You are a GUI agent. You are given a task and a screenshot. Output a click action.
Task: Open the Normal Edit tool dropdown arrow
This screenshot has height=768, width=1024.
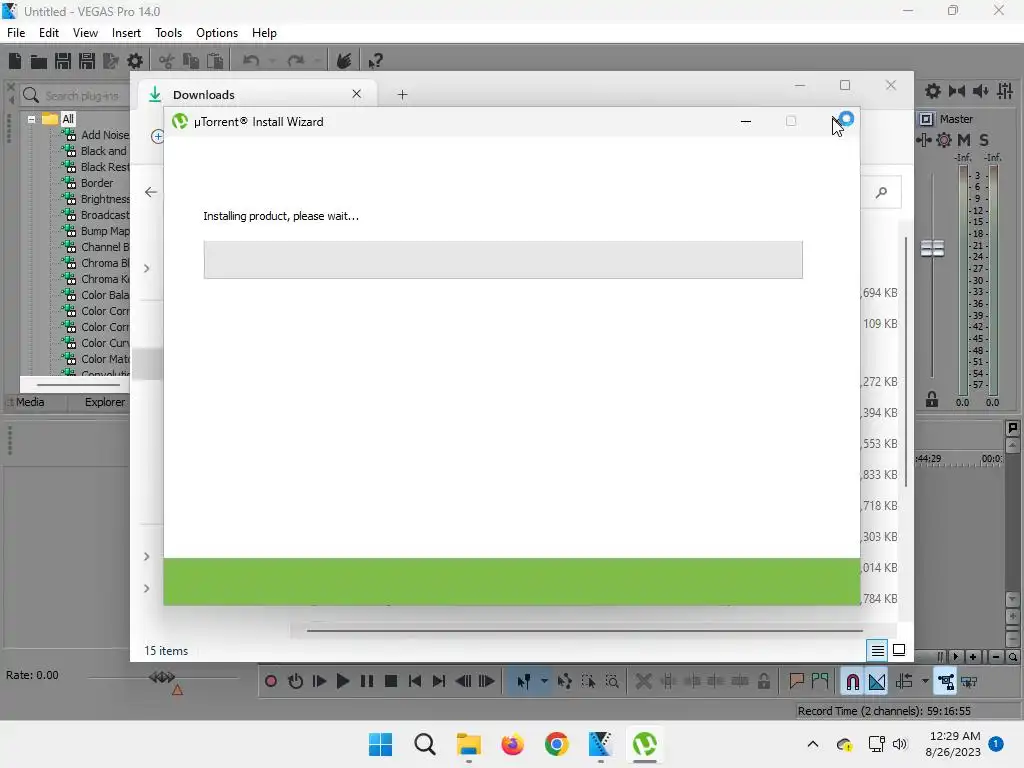(x=544, y=682)
